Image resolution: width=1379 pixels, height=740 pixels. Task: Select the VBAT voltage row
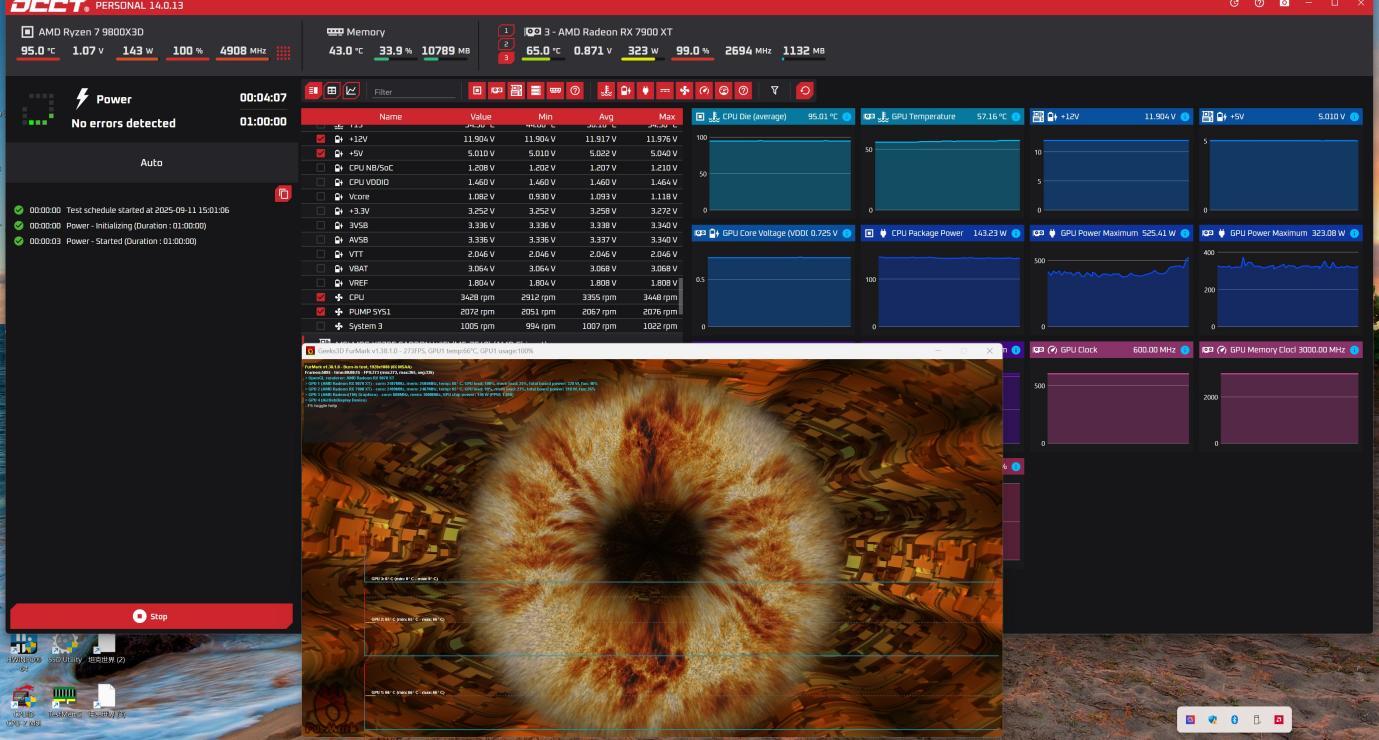(491, 268)
